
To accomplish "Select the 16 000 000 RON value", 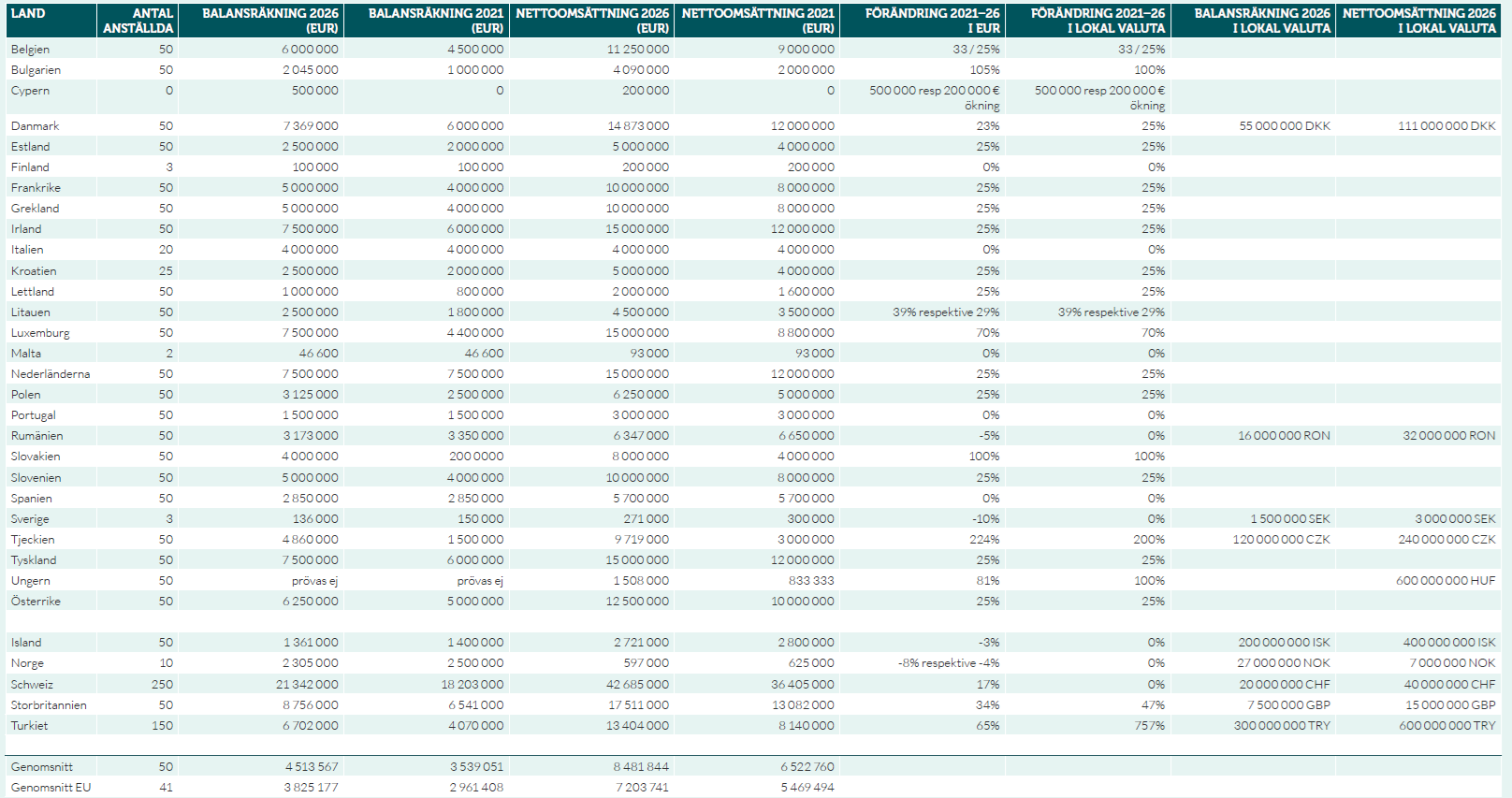I will [1284, 436].
